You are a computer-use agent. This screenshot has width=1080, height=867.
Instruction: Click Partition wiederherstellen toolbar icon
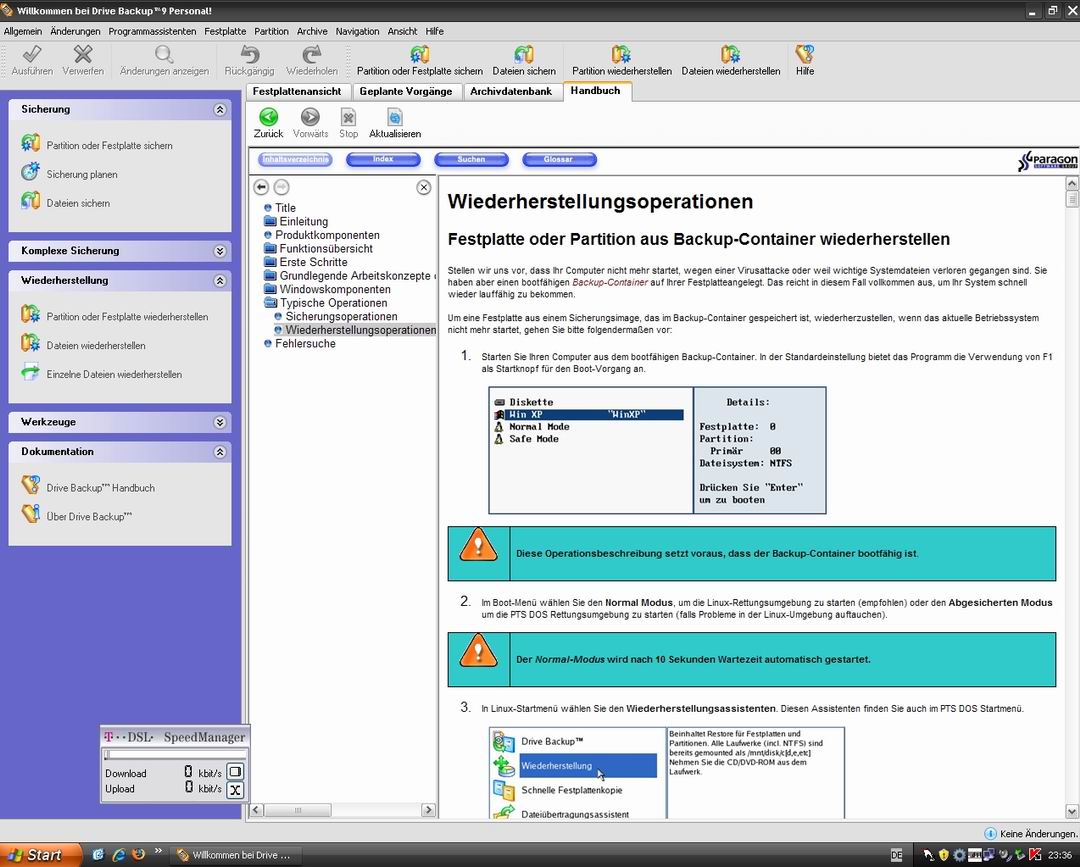click(x=621, y=54)
